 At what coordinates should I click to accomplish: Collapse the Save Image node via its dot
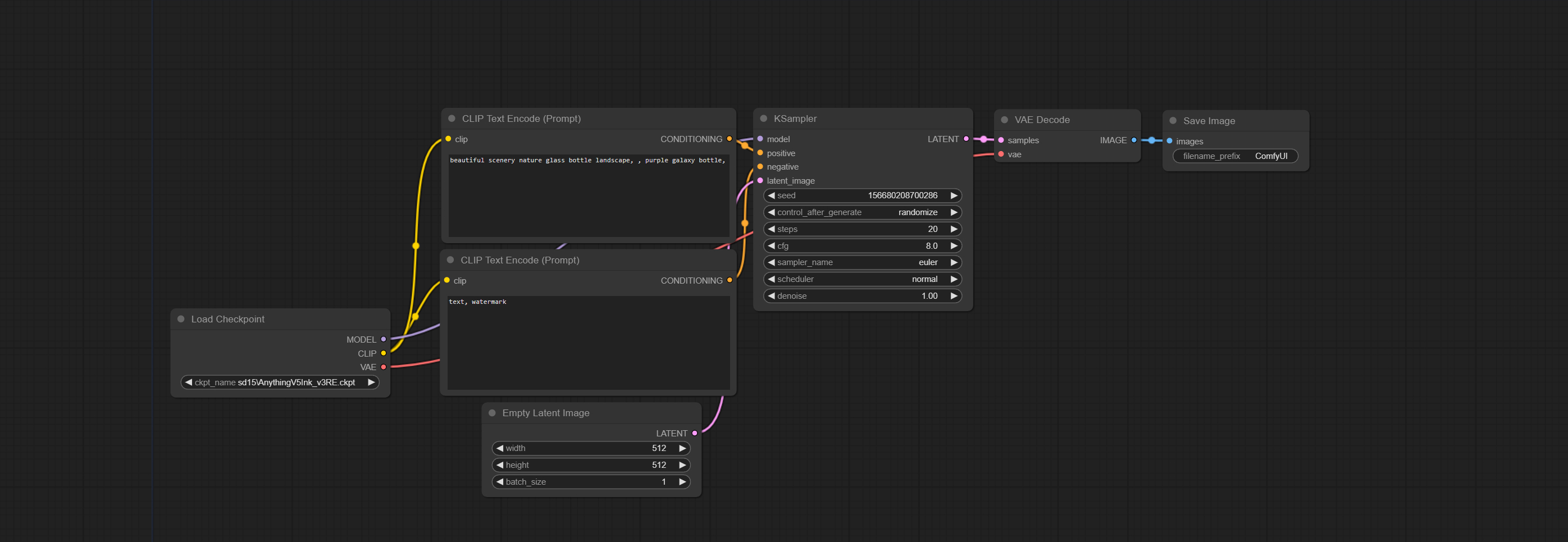tap(1173, 121)
